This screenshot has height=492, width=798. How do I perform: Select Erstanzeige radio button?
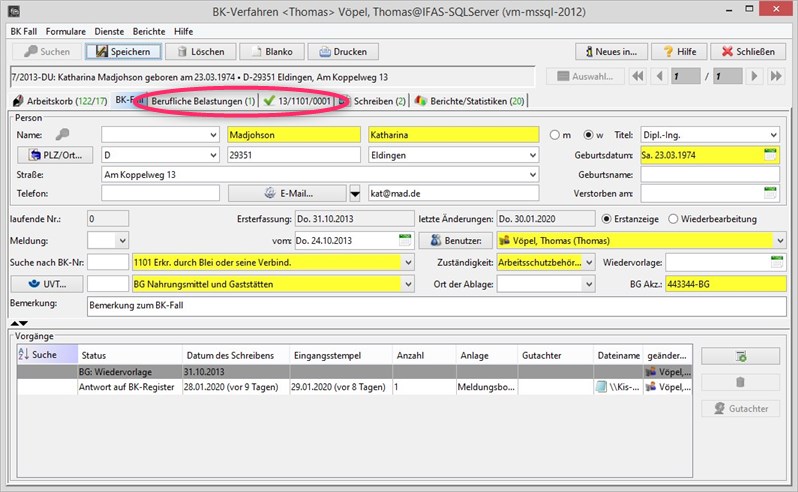click(x=607, y=219)
